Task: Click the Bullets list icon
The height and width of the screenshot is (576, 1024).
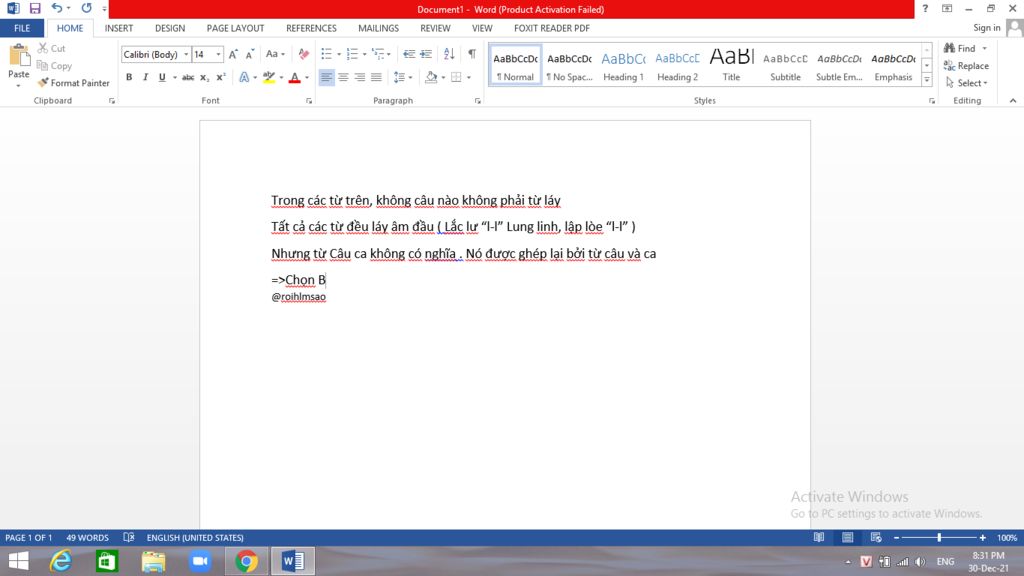Action: [327, 54]
